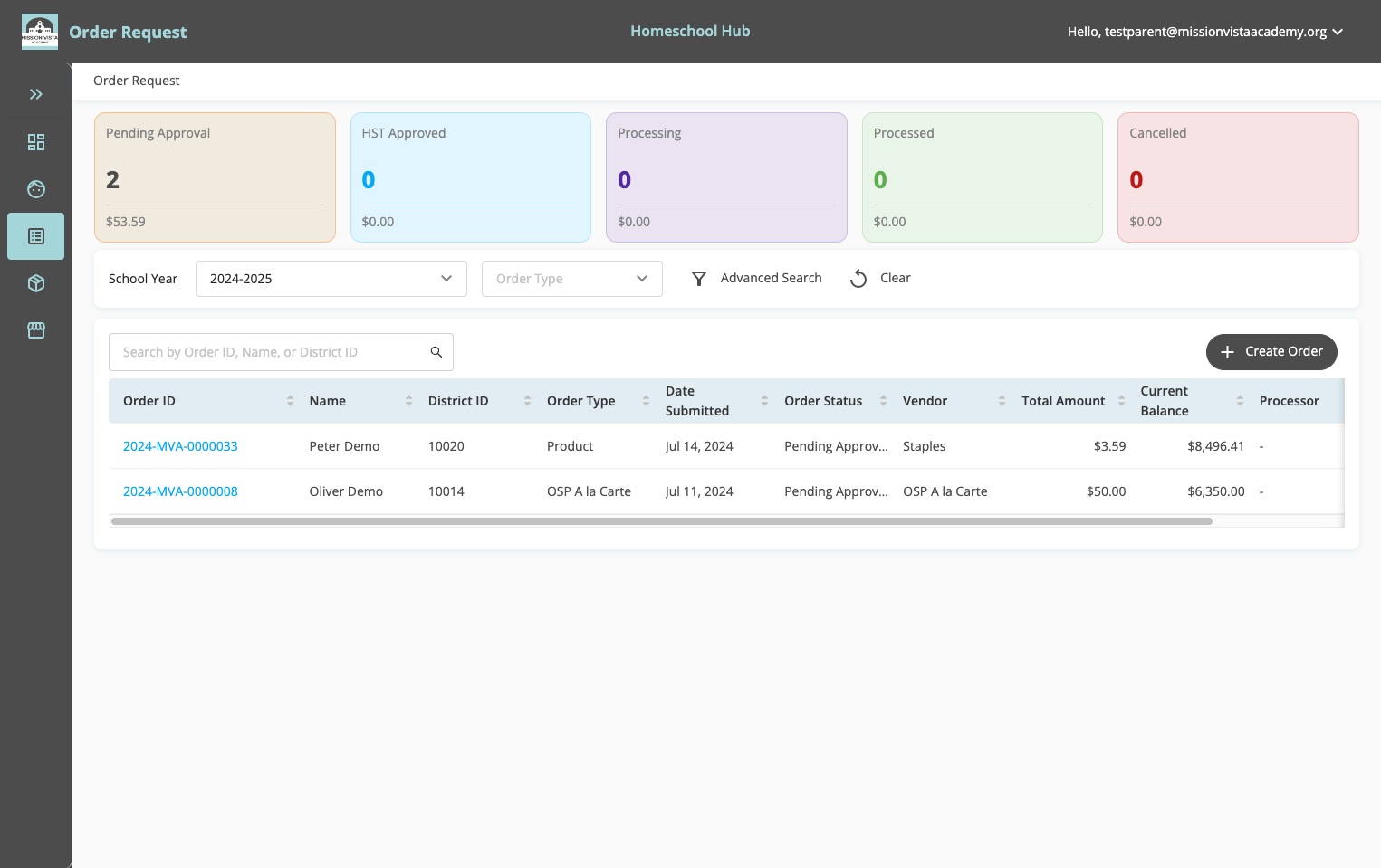Image resolution: width=1381 pixels, height=868 pixels.
Task: Expand the Order Type dropdown
Action: [572, 279]
